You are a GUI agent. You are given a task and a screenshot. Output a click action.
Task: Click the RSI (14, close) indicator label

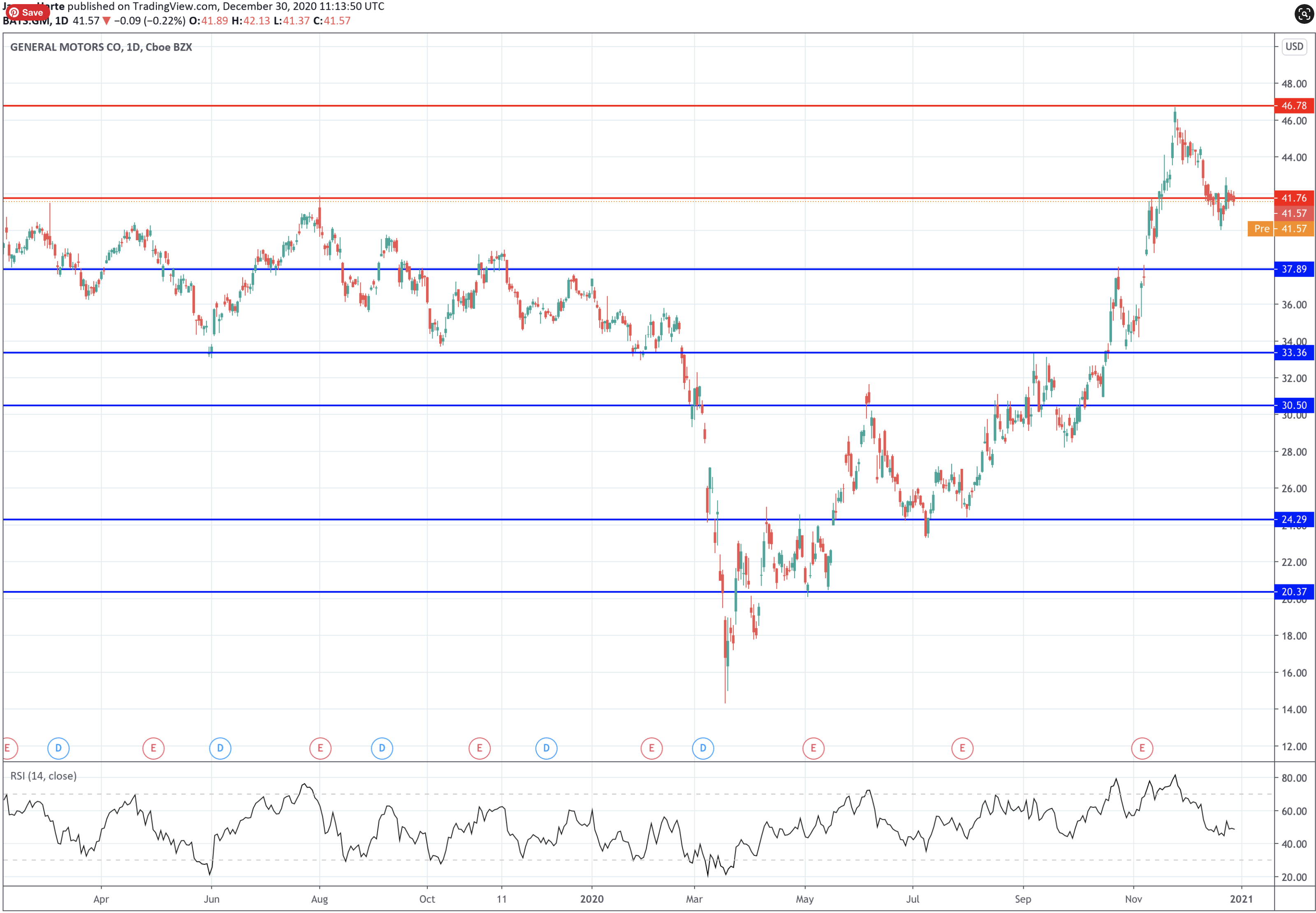44,776
